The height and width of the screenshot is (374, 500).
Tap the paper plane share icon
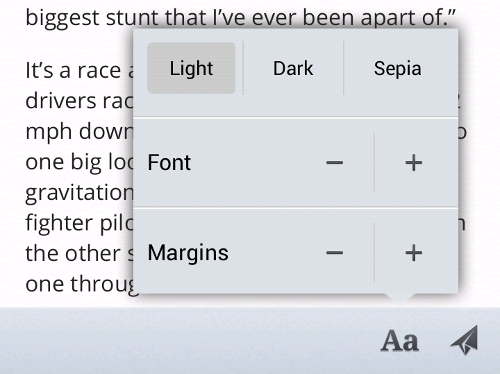tap(464, 340)
